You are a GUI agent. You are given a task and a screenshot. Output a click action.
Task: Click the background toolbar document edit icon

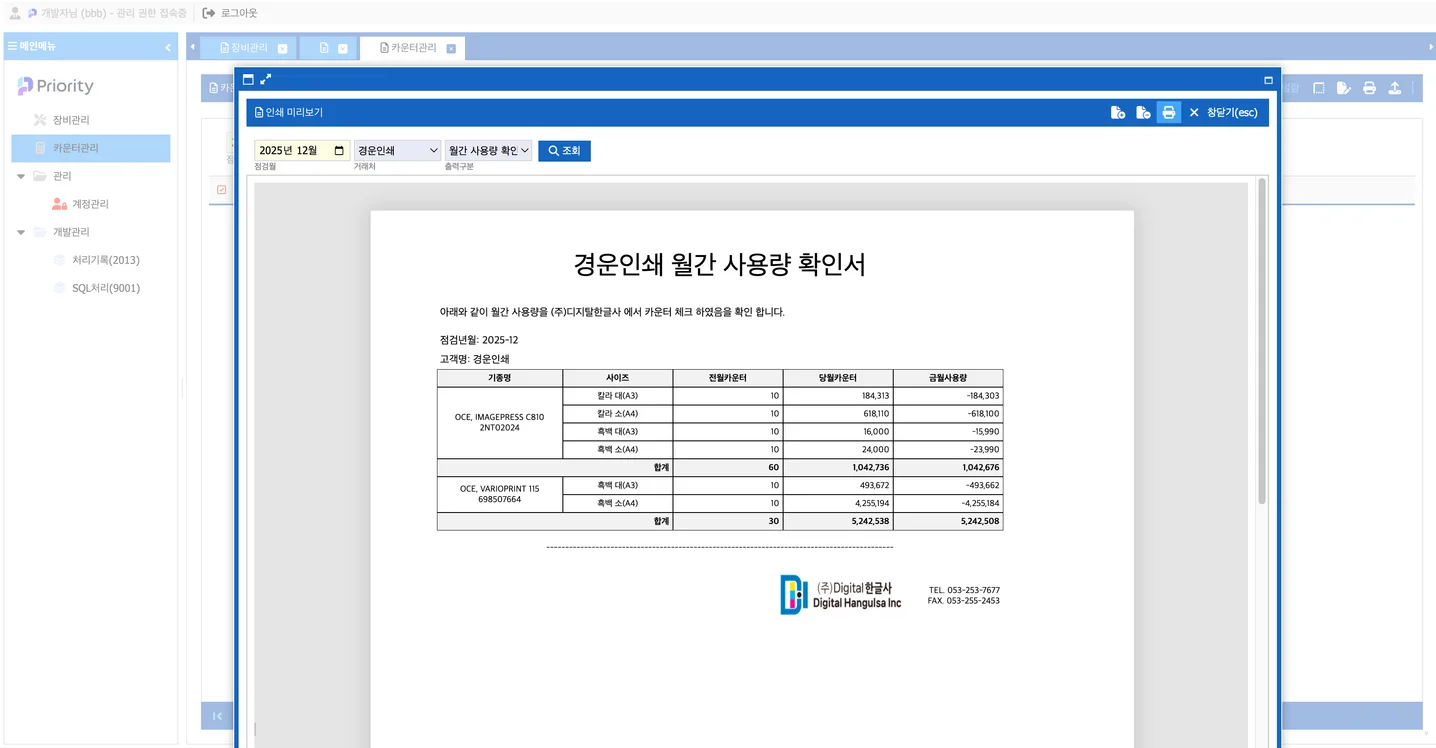pos(1344,88)
